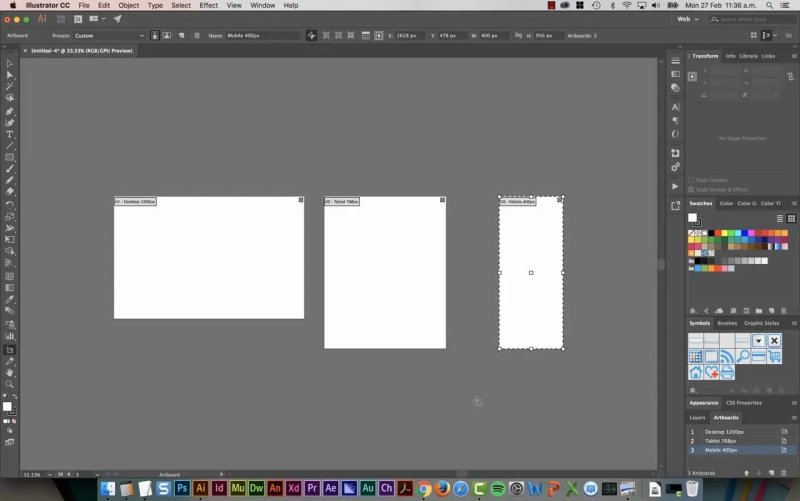Switch swatches to thumbnail grid view

click(791, 218)
